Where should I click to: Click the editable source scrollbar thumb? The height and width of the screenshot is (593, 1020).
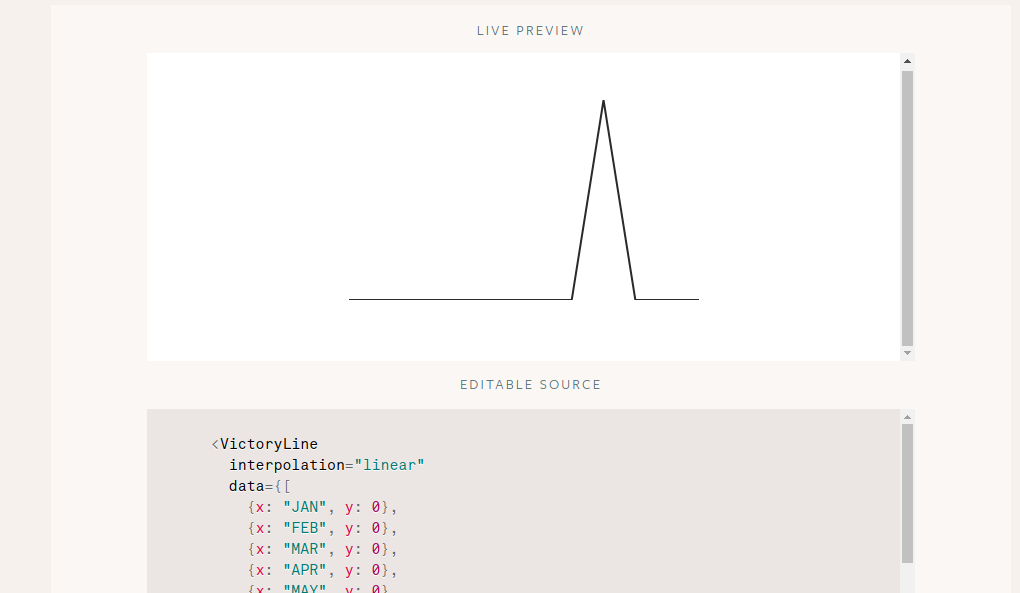[907, 494]
